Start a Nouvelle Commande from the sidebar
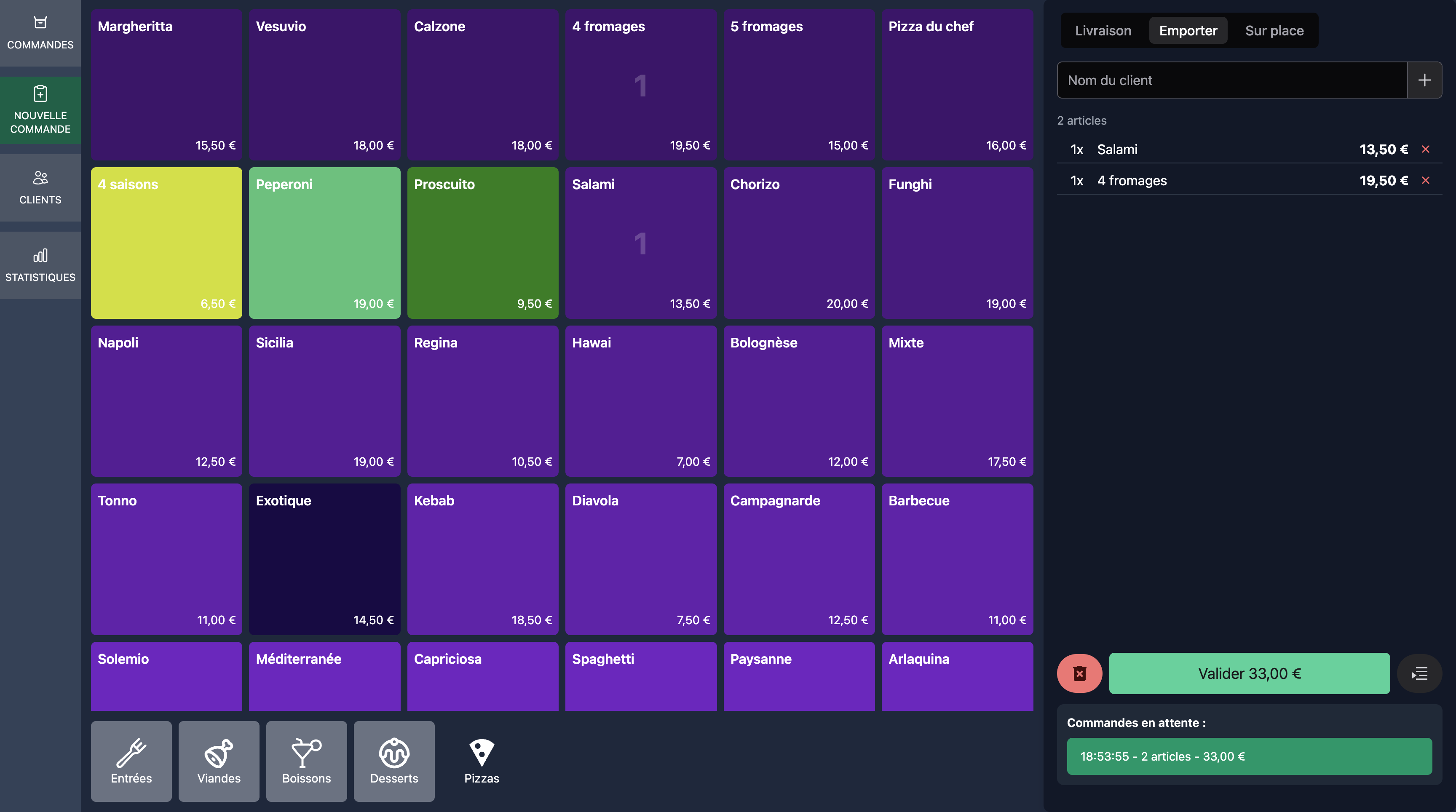Viewport: 1456px width, 812px height. (40, 110)
